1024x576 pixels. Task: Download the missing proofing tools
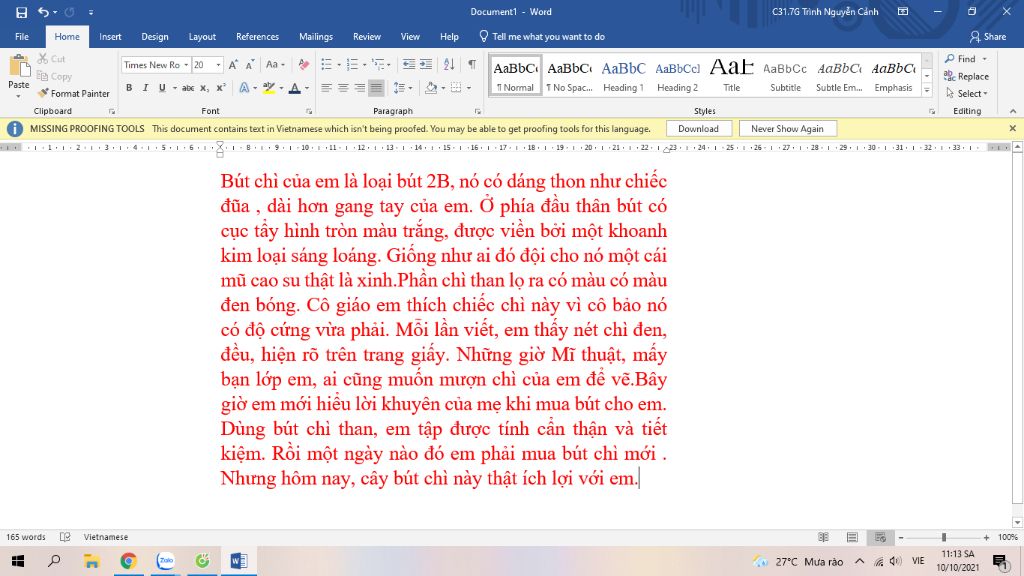point(698,129)
